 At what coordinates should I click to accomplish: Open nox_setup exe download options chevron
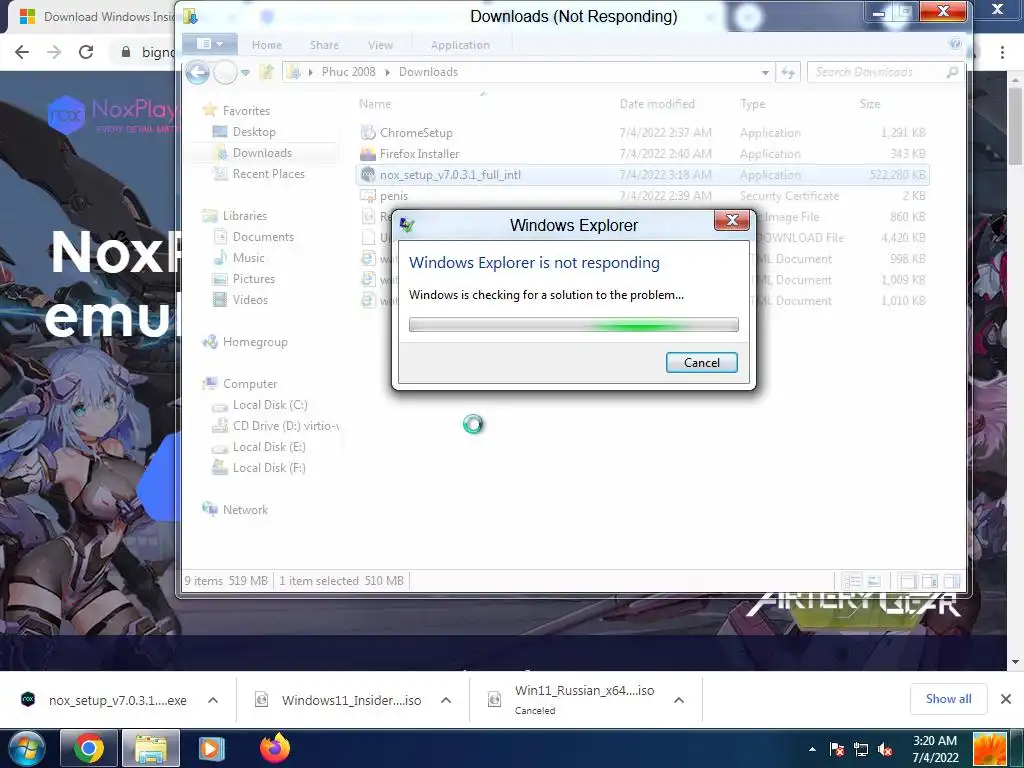[212, 700]
